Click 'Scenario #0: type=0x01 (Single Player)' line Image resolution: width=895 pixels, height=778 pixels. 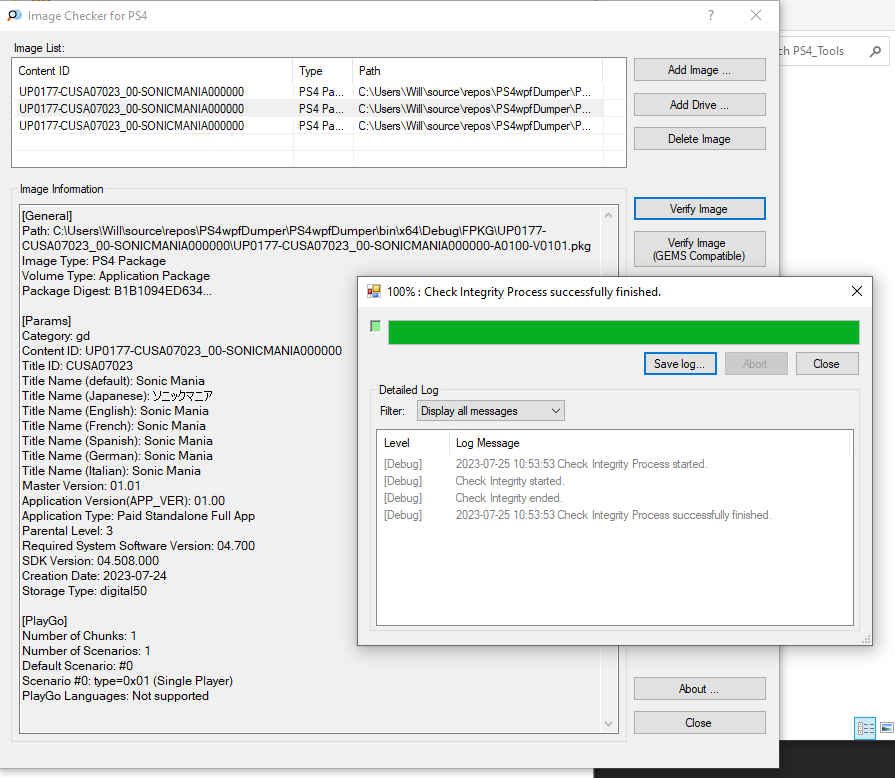pyautogui.click(x=127, y=681)
